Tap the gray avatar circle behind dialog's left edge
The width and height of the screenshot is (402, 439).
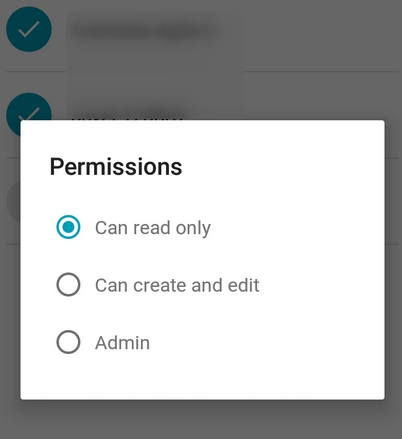tap(13, 202)
